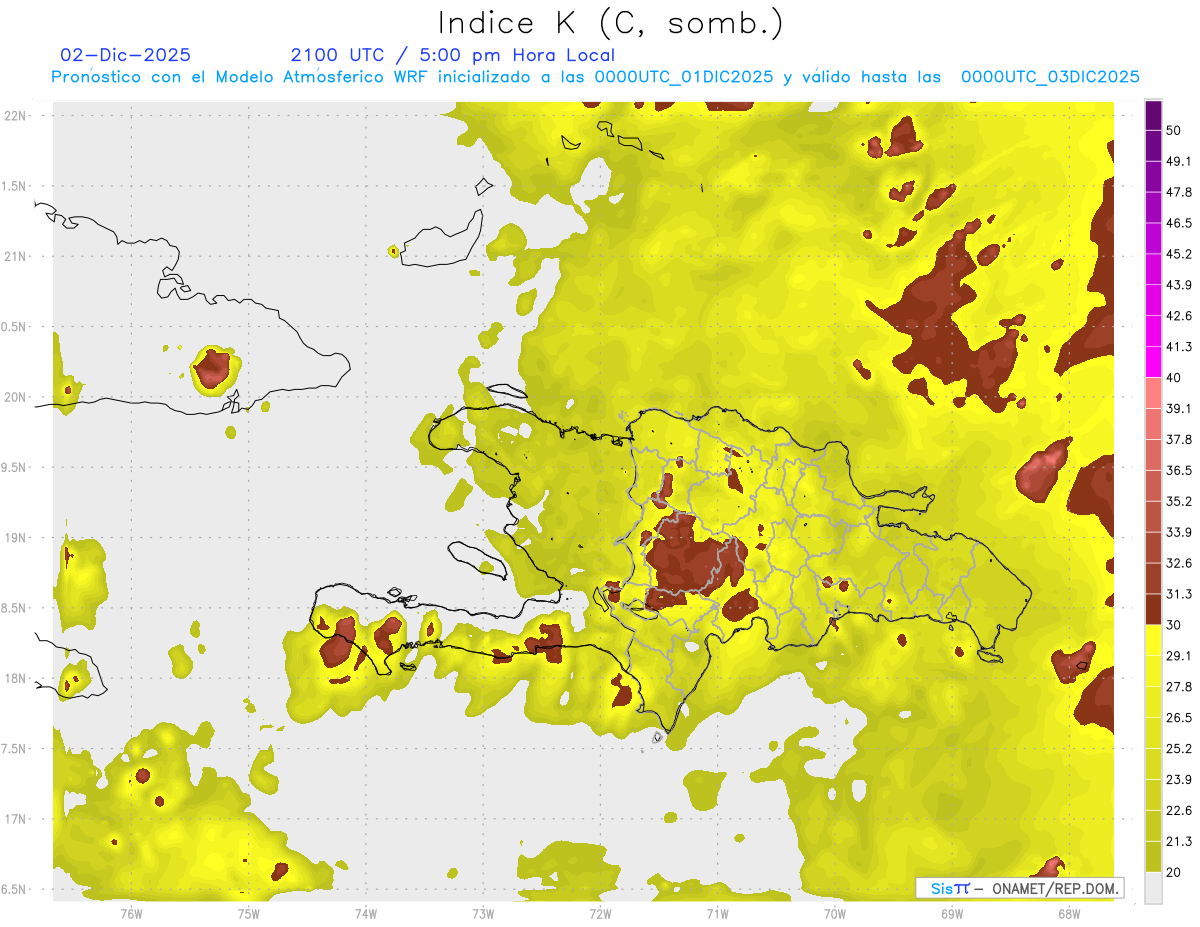Click the "40" colorbar value
The width and height of the screenshot is (1200, 927).
coord(1175,378)
